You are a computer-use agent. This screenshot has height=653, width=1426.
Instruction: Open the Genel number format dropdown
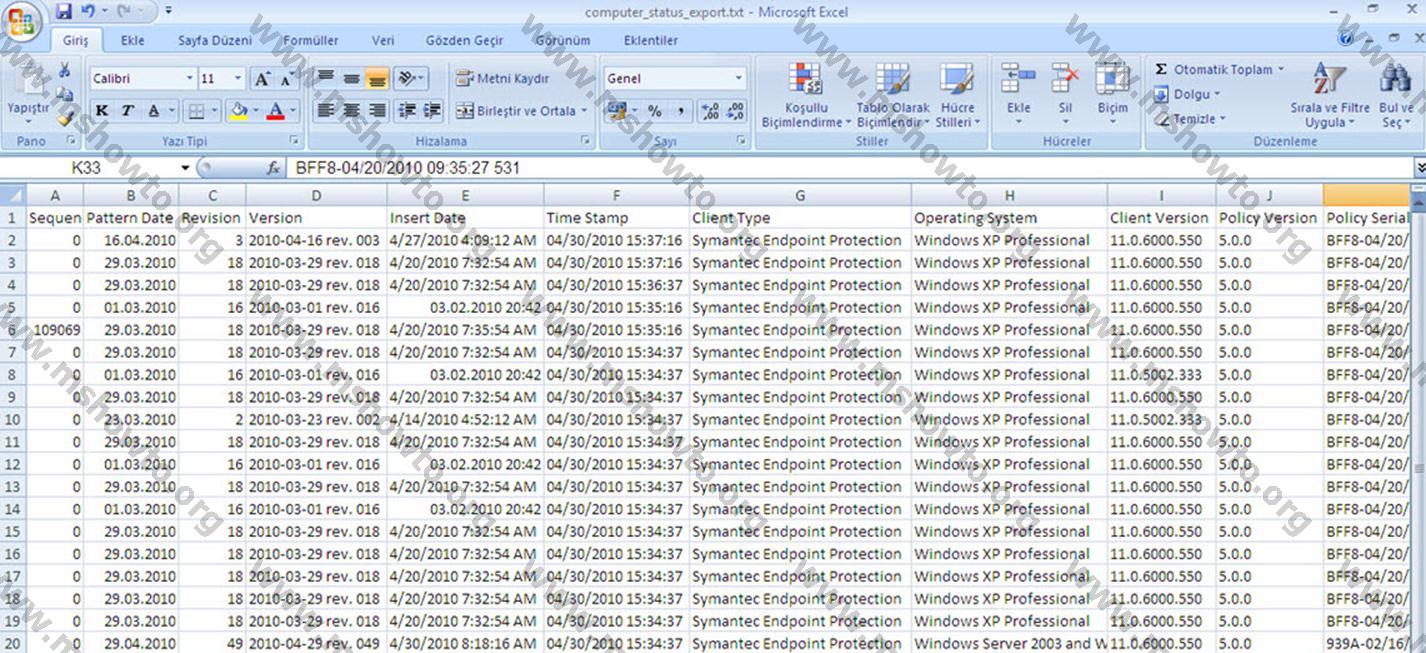coord(738,78)
